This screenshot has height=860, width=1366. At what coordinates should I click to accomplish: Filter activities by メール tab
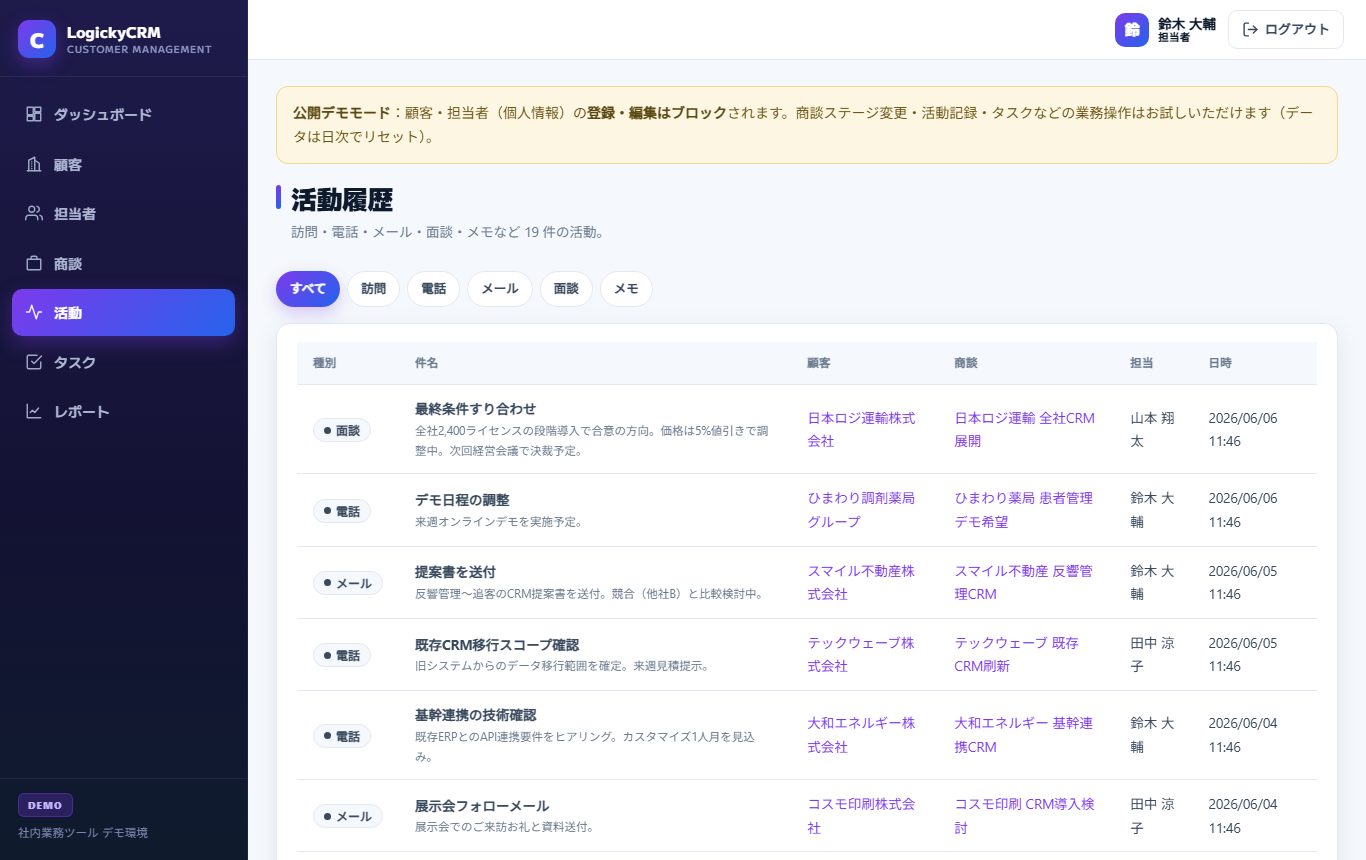point(500,288)
